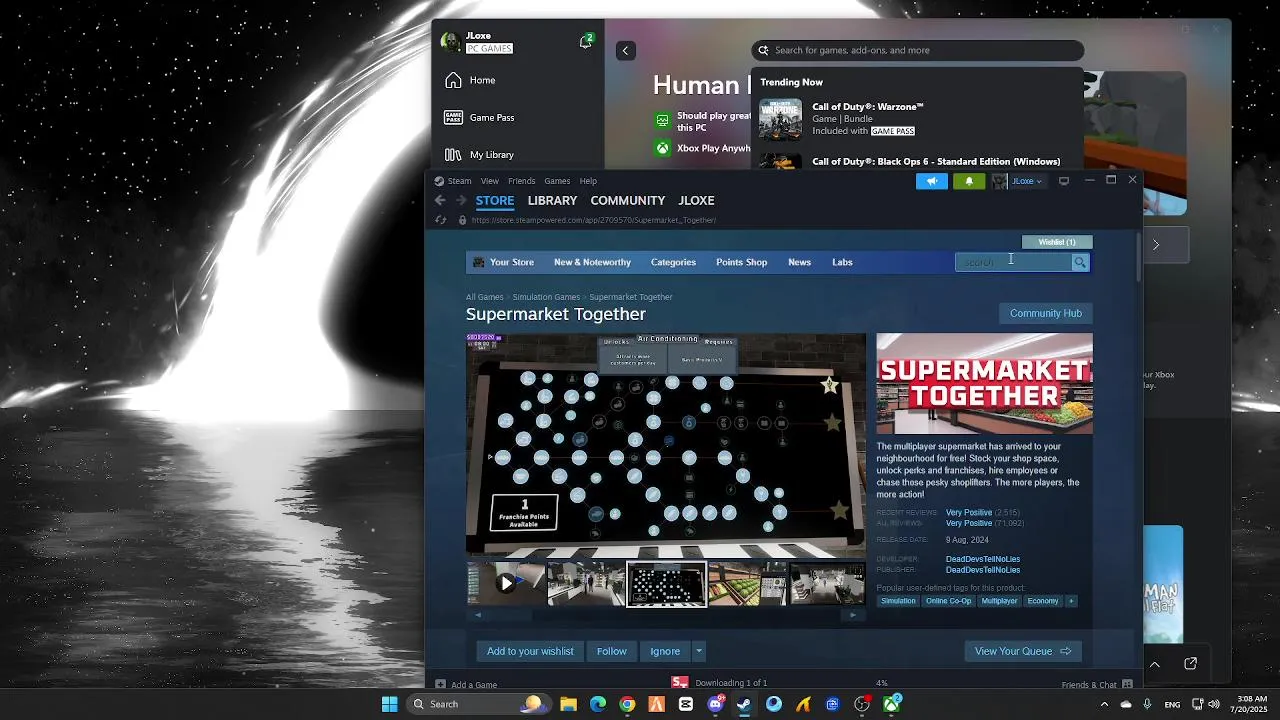Viewport: 1280px width, 720px height.
Task: Click the Xbox app search field
Action: (x=917, y=50)
